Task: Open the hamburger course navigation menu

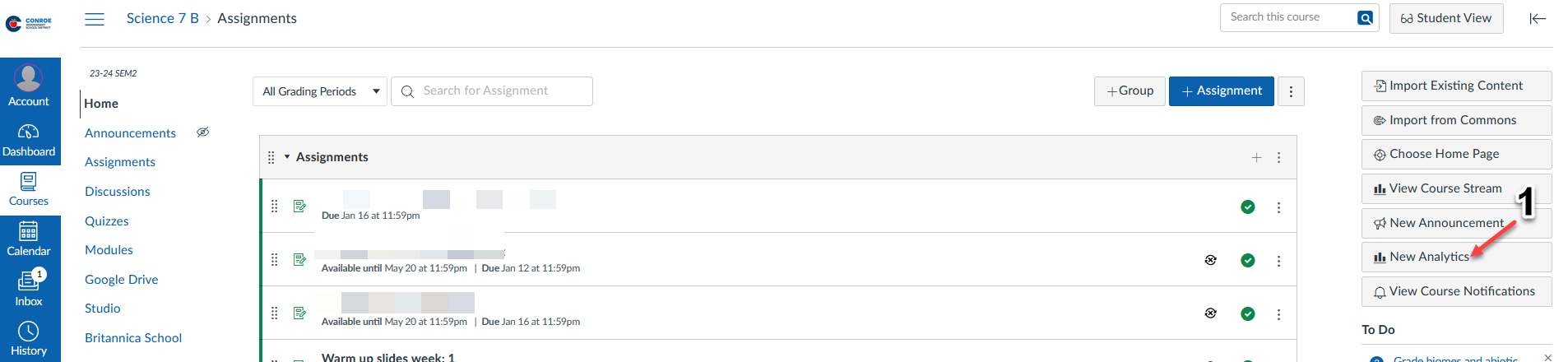Action: [x=95, y=19]
